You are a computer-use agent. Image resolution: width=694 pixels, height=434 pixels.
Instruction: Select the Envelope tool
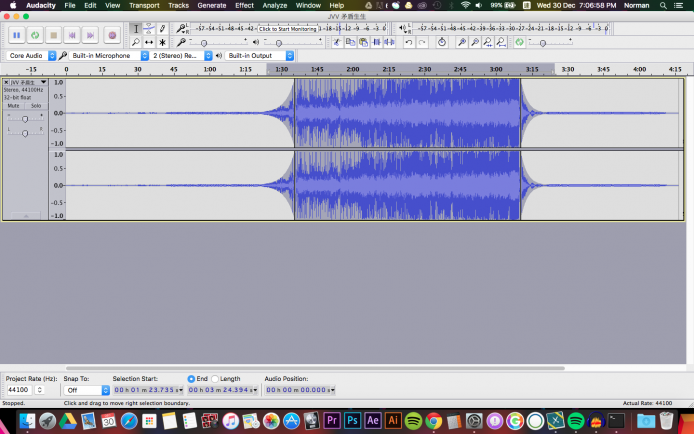pyautogui.click(x=149, y=28)
